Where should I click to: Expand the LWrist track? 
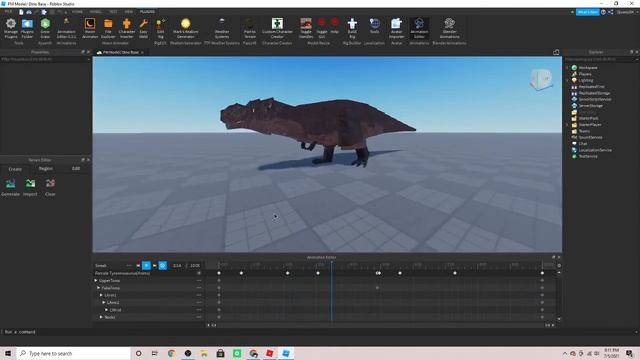tap(107, 310)
